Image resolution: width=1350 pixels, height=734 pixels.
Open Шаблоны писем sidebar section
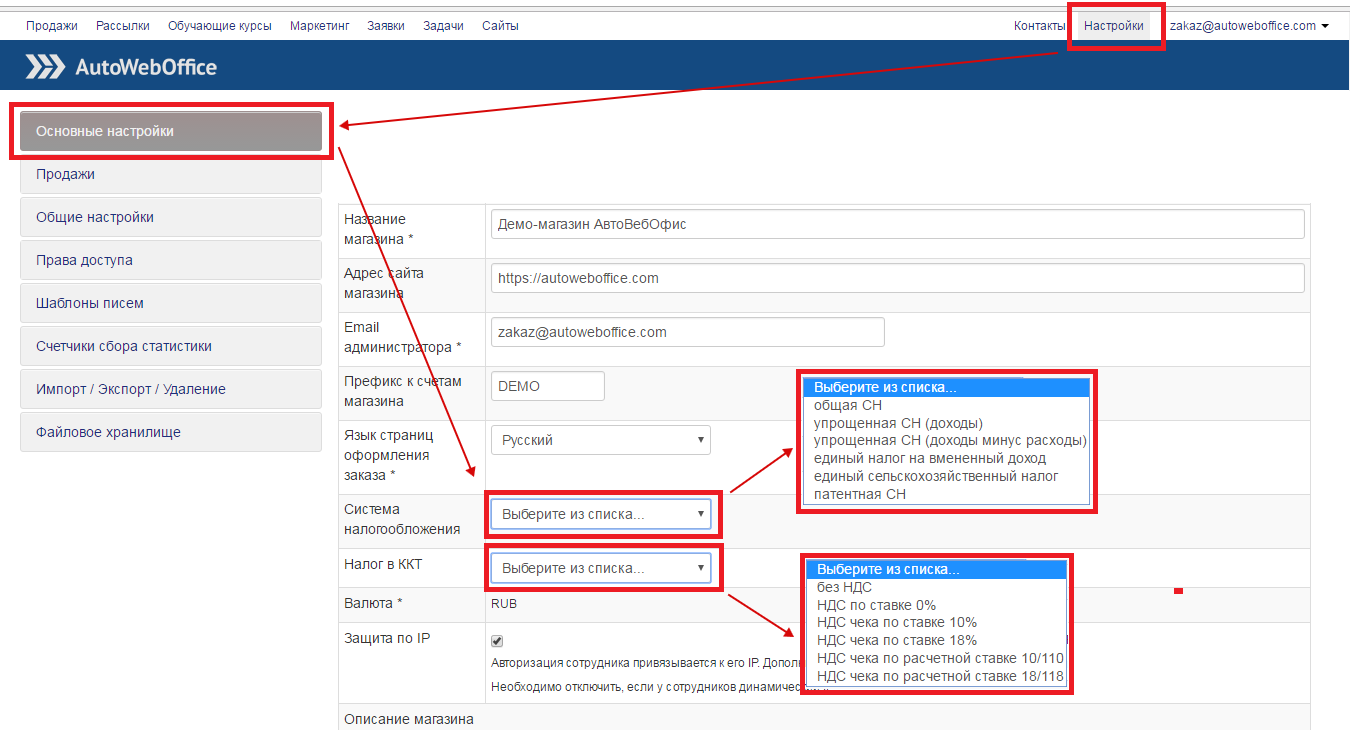point(171,303)
